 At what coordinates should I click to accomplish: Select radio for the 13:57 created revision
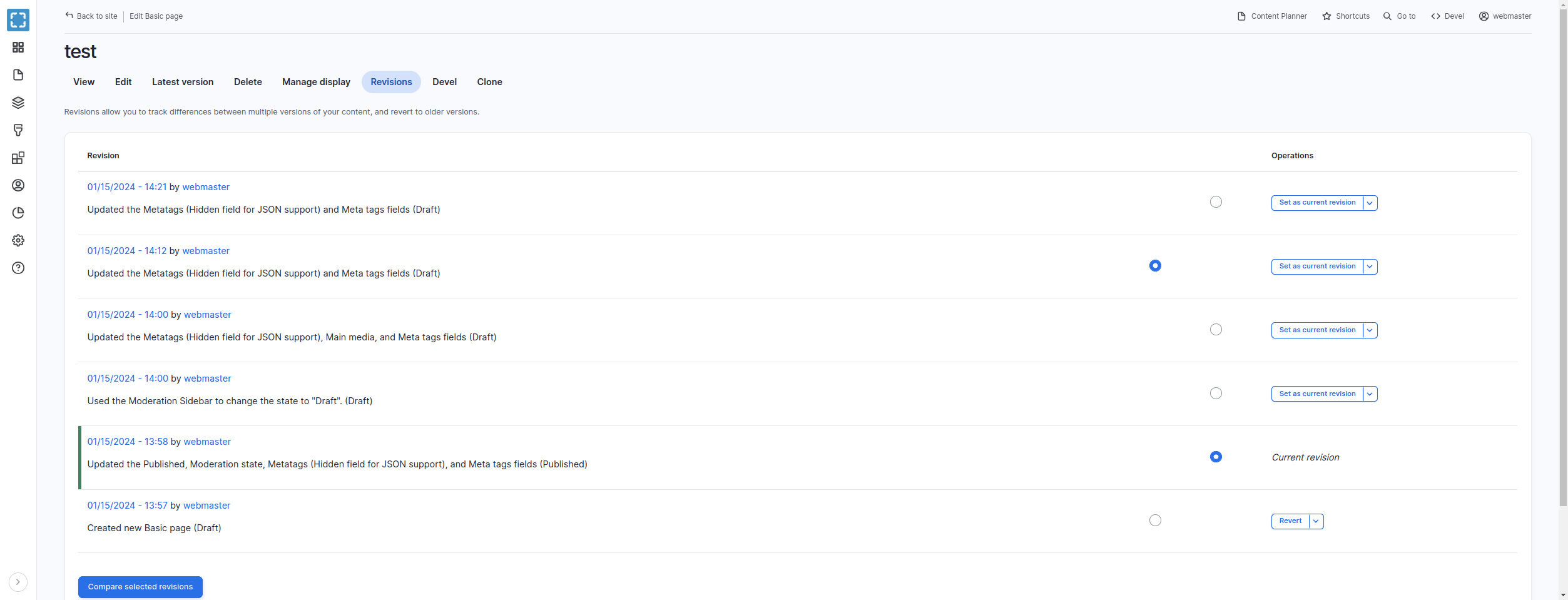1155,521
